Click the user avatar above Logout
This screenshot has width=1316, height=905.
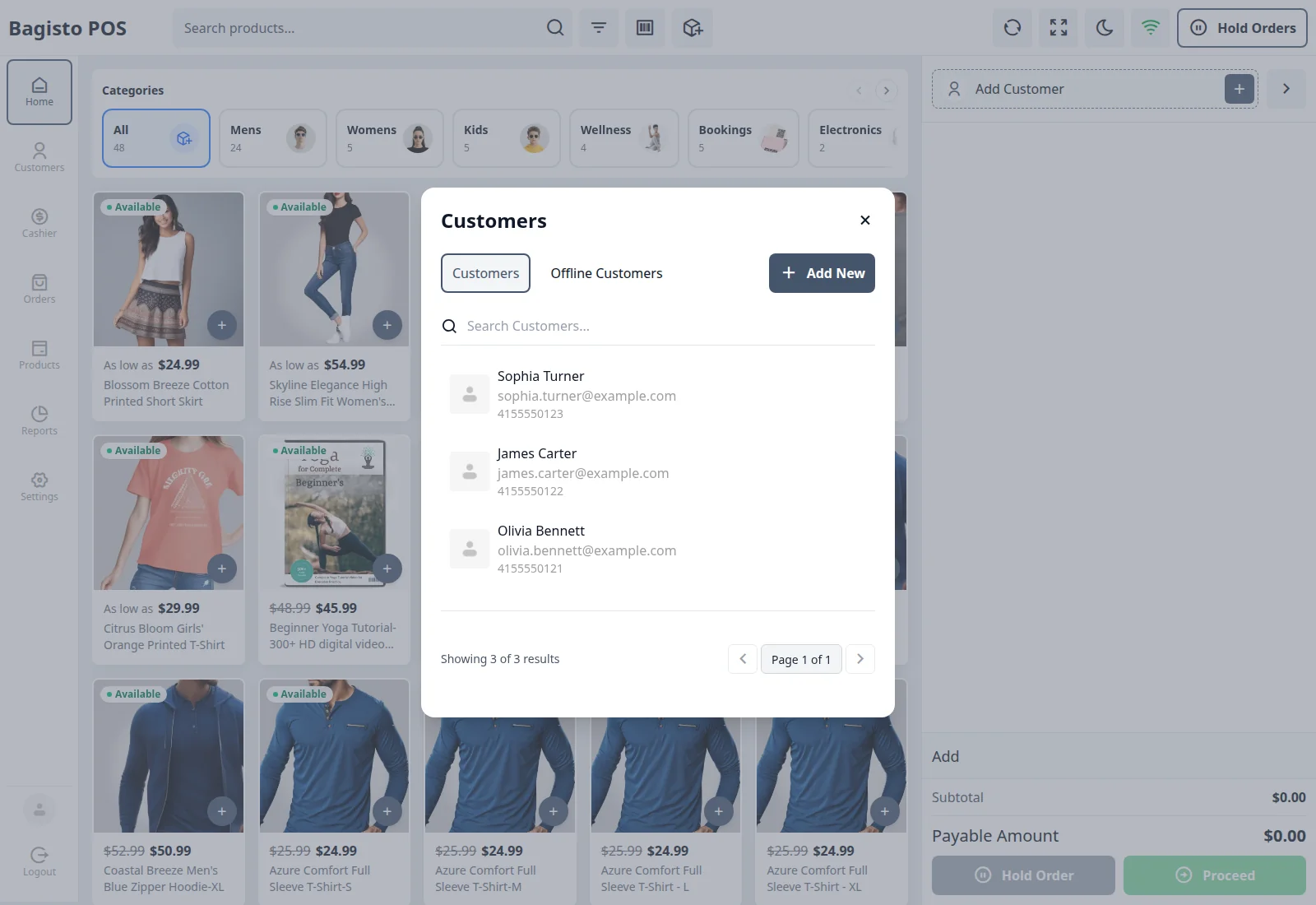(39, 810)
